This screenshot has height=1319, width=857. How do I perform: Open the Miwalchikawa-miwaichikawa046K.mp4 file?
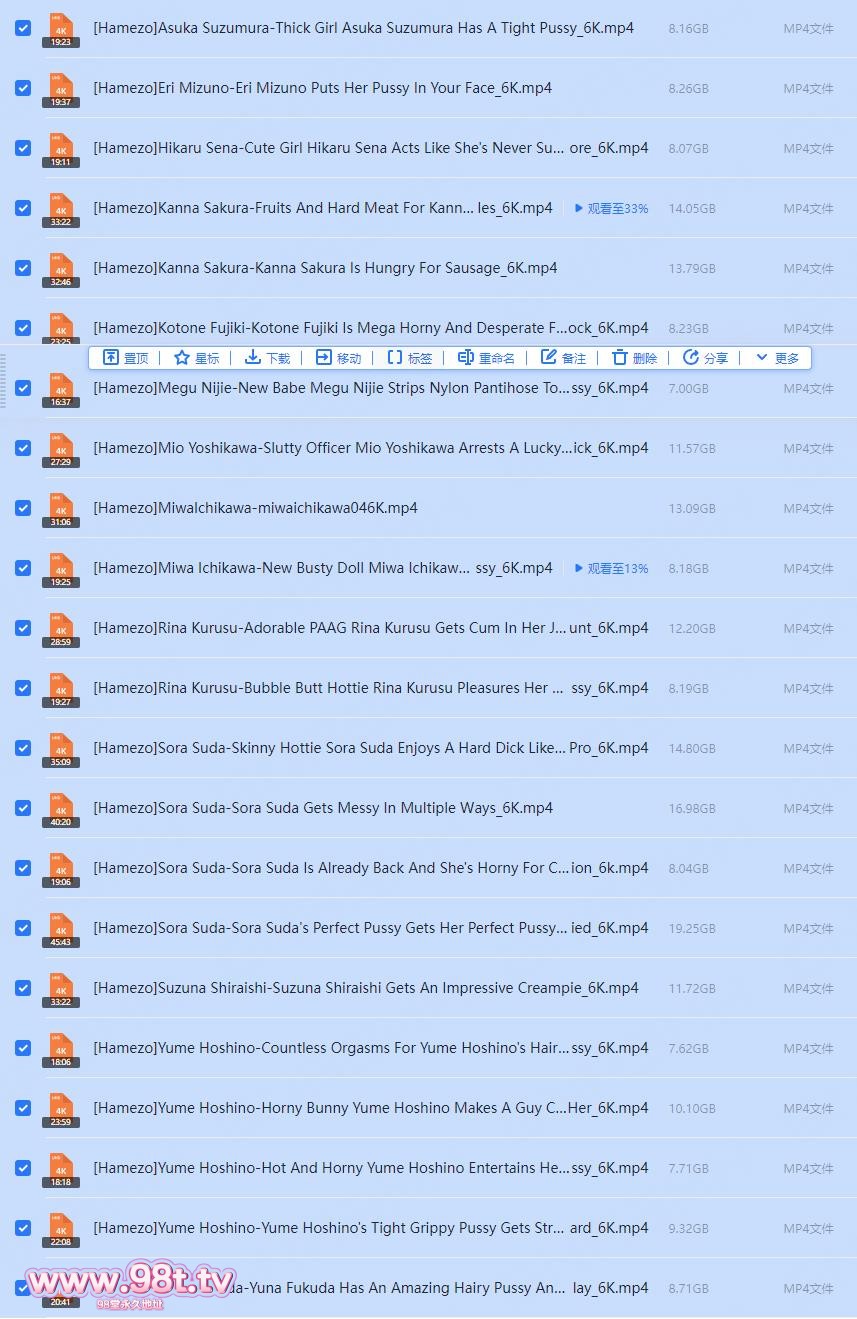(x=255, y=508)
